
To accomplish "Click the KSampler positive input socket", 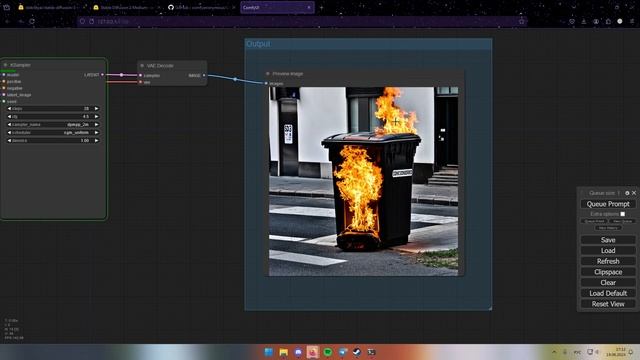I will [x=4, y=82].
